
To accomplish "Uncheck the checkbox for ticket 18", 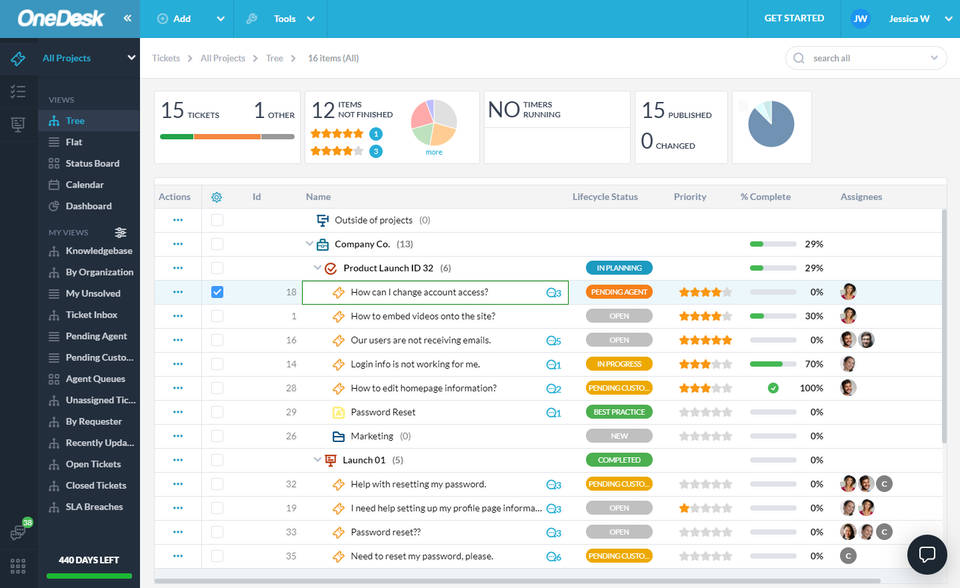I will click(217, 292).
